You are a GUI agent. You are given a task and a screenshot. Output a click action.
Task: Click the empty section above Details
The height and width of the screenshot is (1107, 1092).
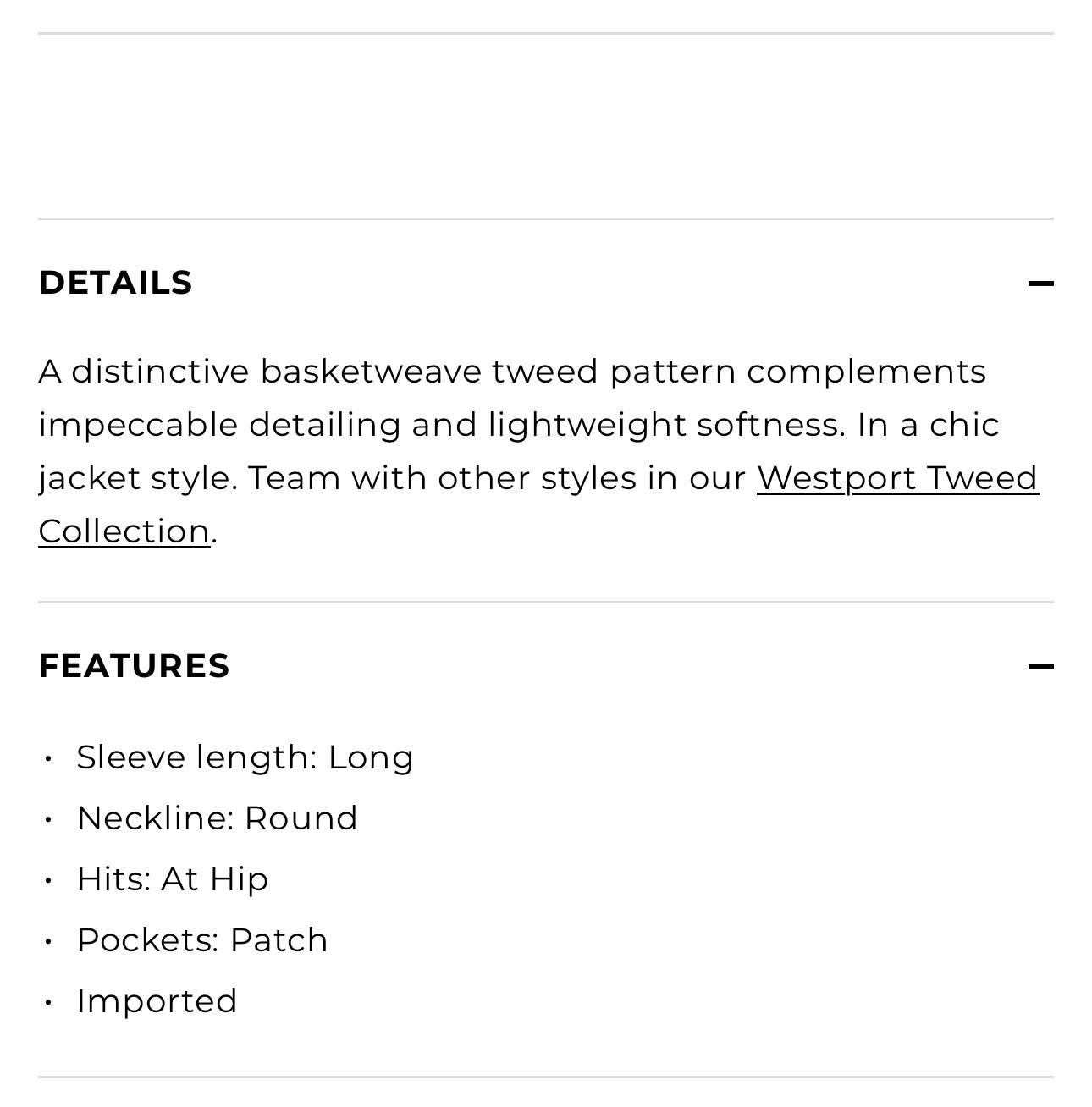click(x=546, y=126)
